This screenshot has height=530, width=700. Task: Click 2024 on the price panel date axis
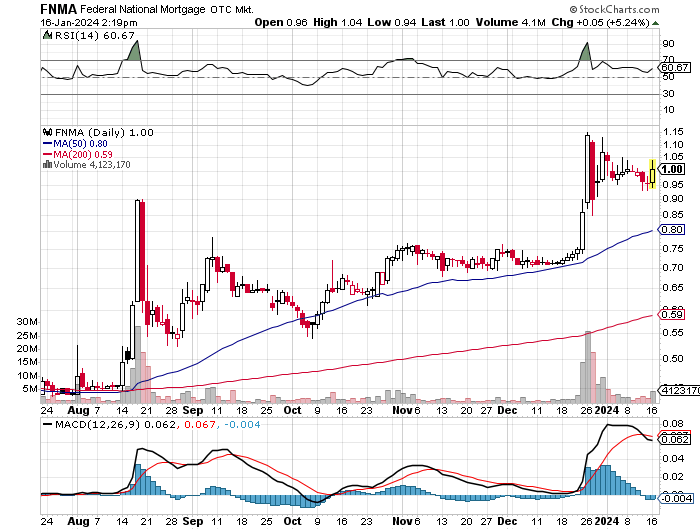[607, 410]
